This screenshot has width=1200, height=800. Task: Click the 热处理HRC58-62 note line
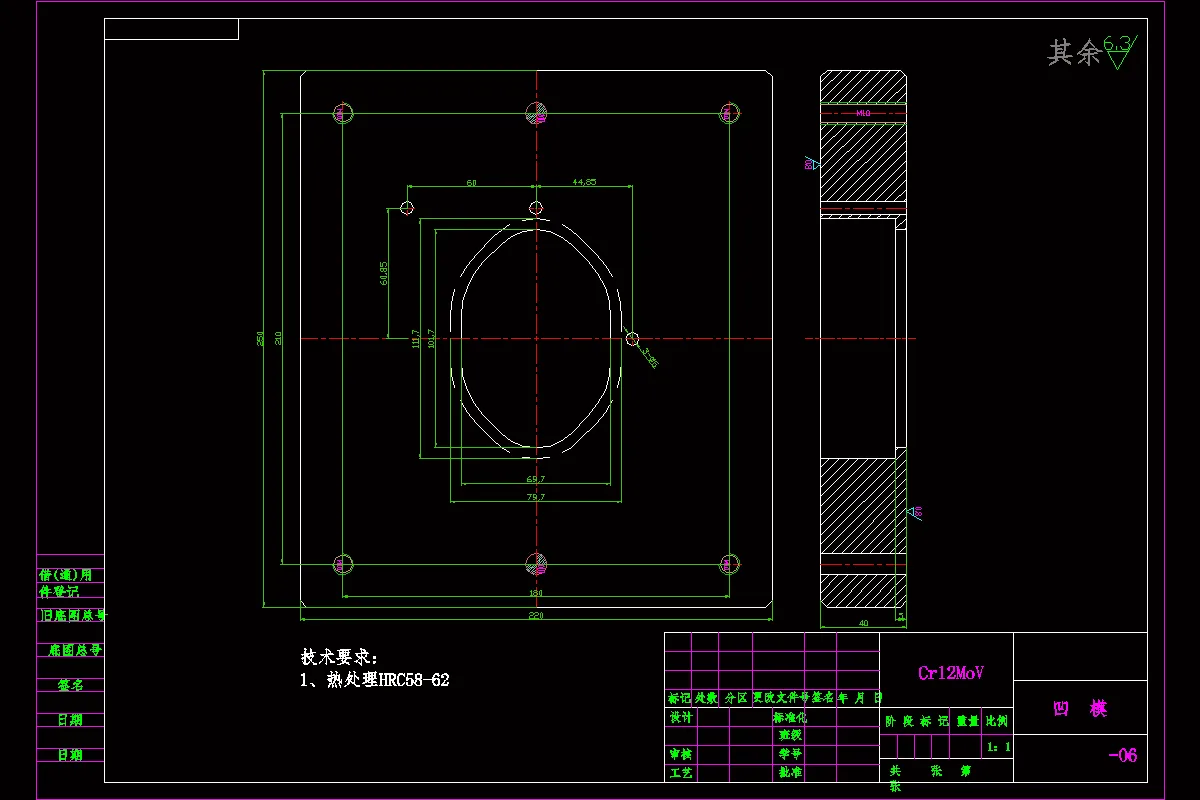point(375,680)
